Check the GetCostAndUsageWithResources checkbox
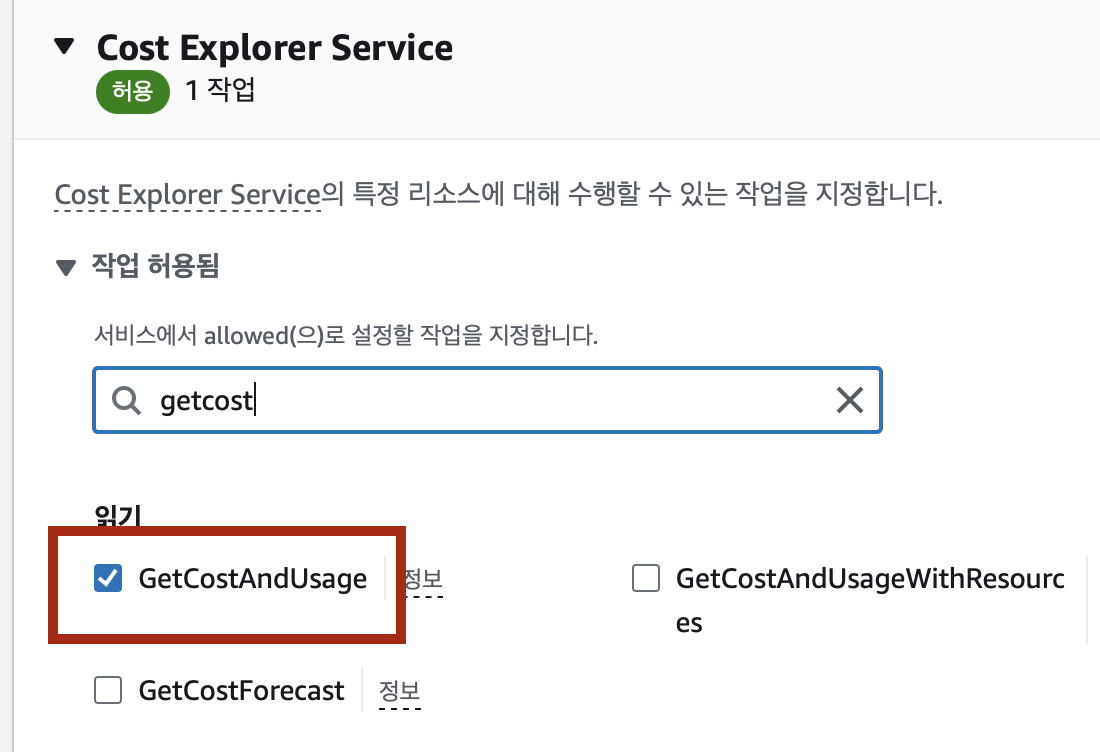 645,579
